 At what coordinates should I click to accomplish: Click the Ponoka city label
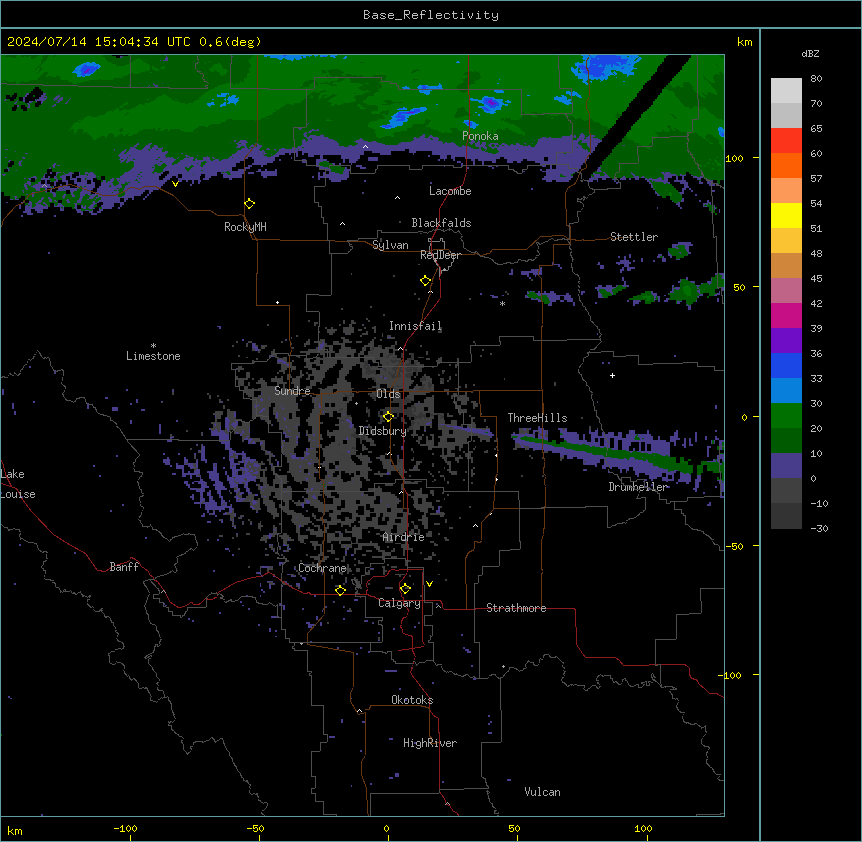(x=480, y=136)
